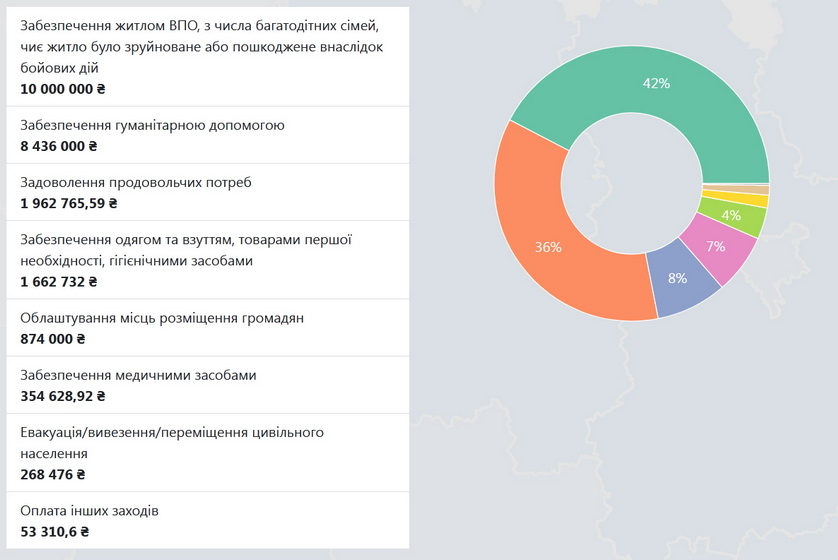Click the lime green 4% segment

(731, 216)
